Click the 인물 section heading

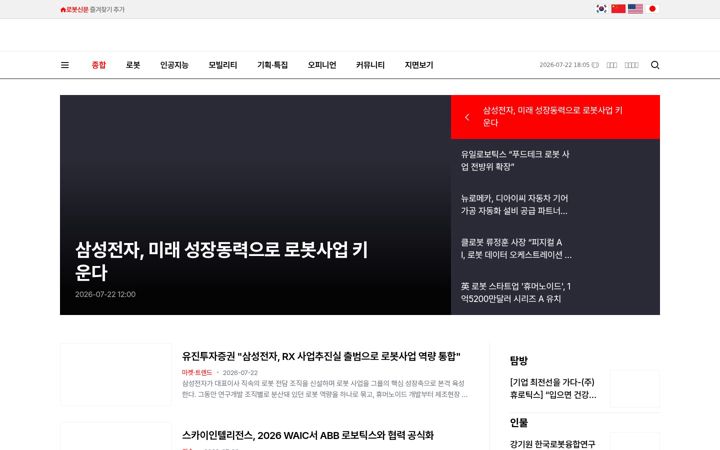[x=519, y=423]
